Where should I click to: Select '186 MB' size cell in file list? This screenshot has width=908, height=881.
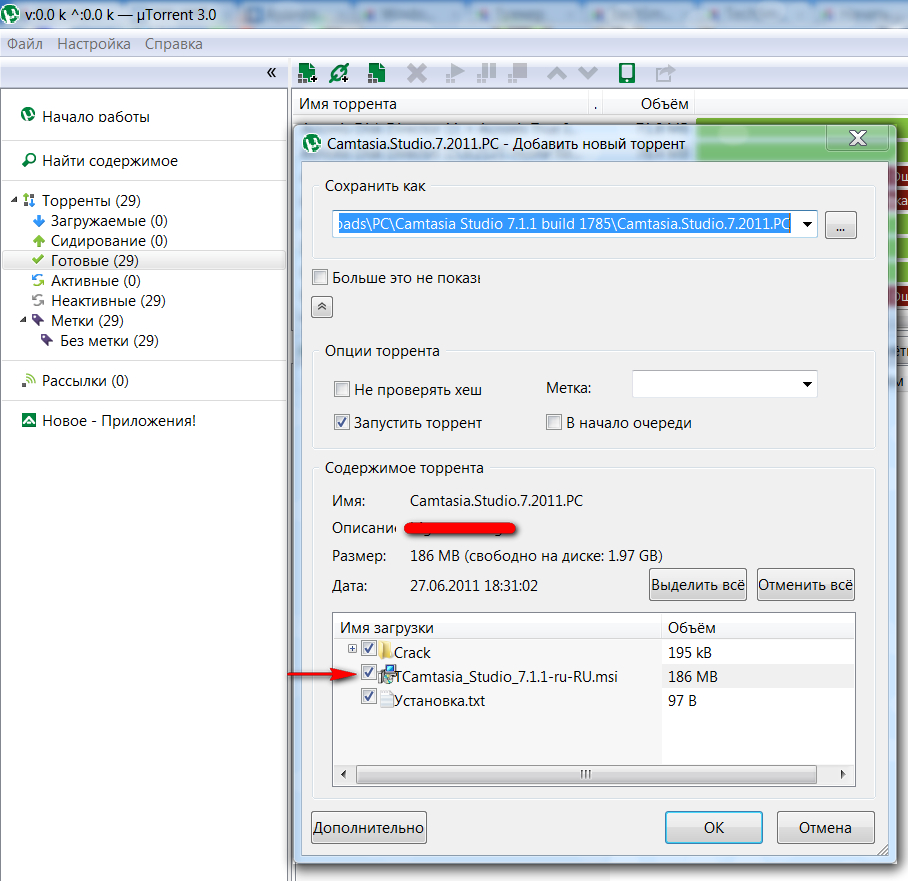pos(693,677)
